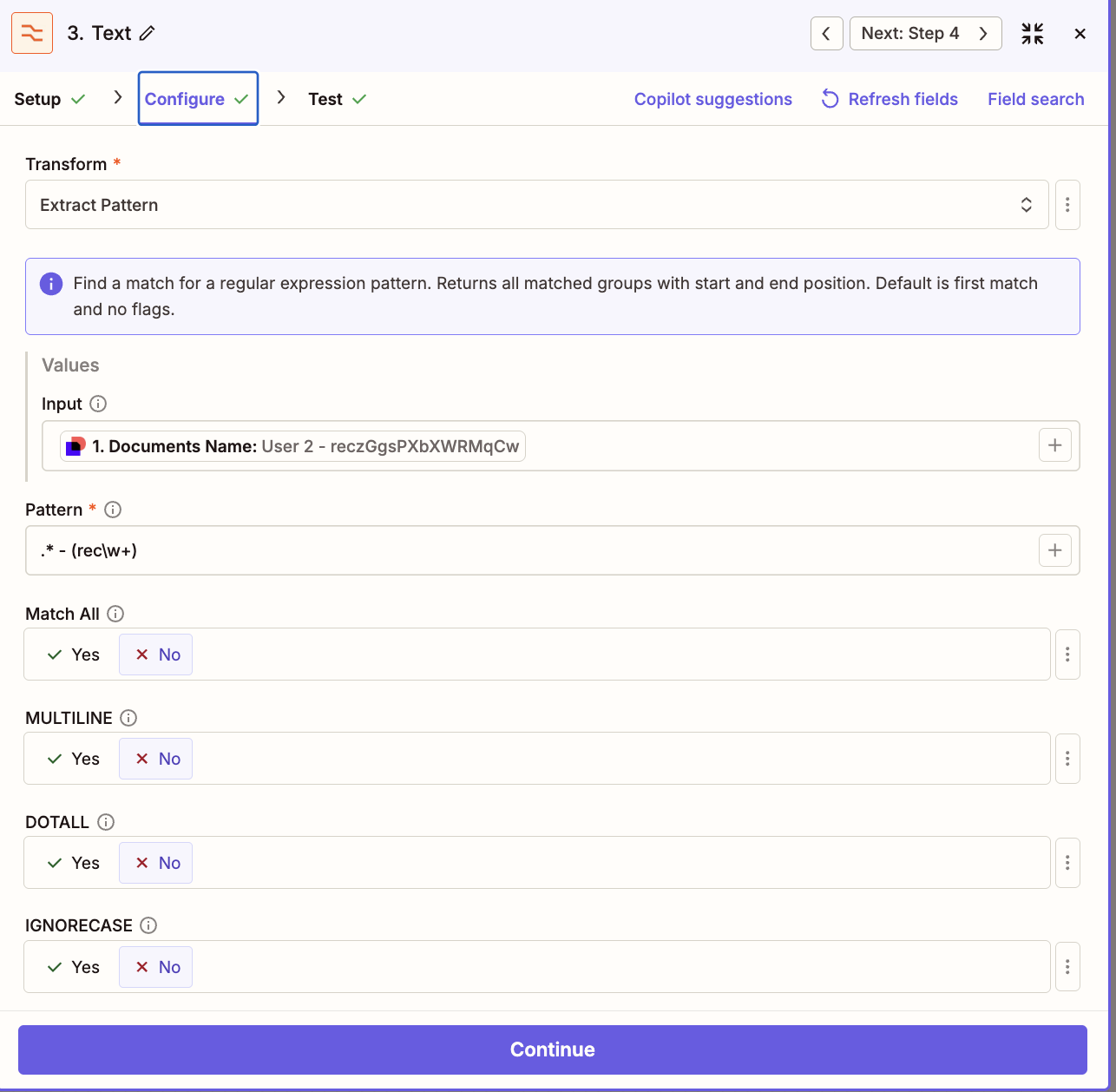This screenshot has height=1092, width=1116.
Task: Enable DOTALL by choosing Yes
Action: tap(74, 863)
